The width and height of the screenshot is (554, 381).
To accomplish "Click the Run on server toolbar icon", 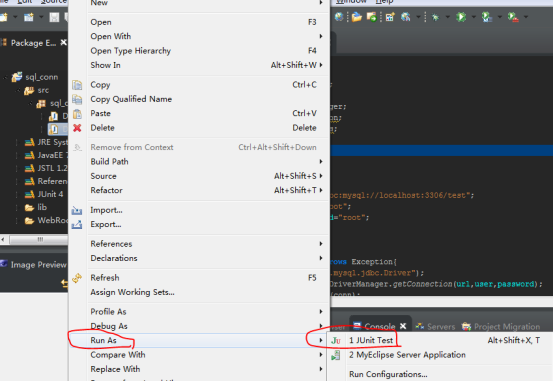I will [487, 17].
